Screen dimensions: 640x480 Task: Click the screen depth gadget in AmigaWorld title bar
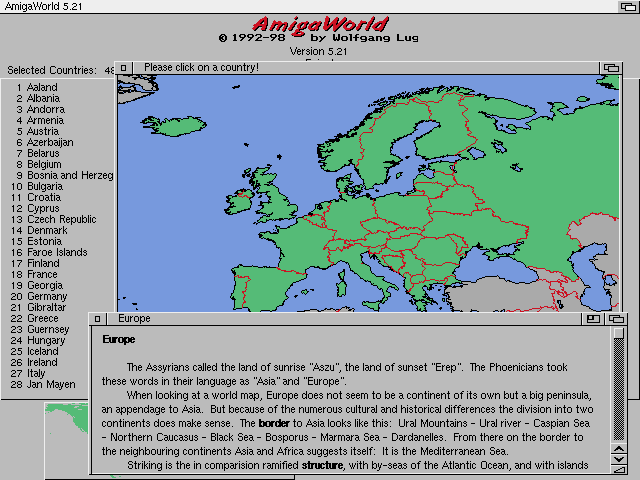click(628, 6)
